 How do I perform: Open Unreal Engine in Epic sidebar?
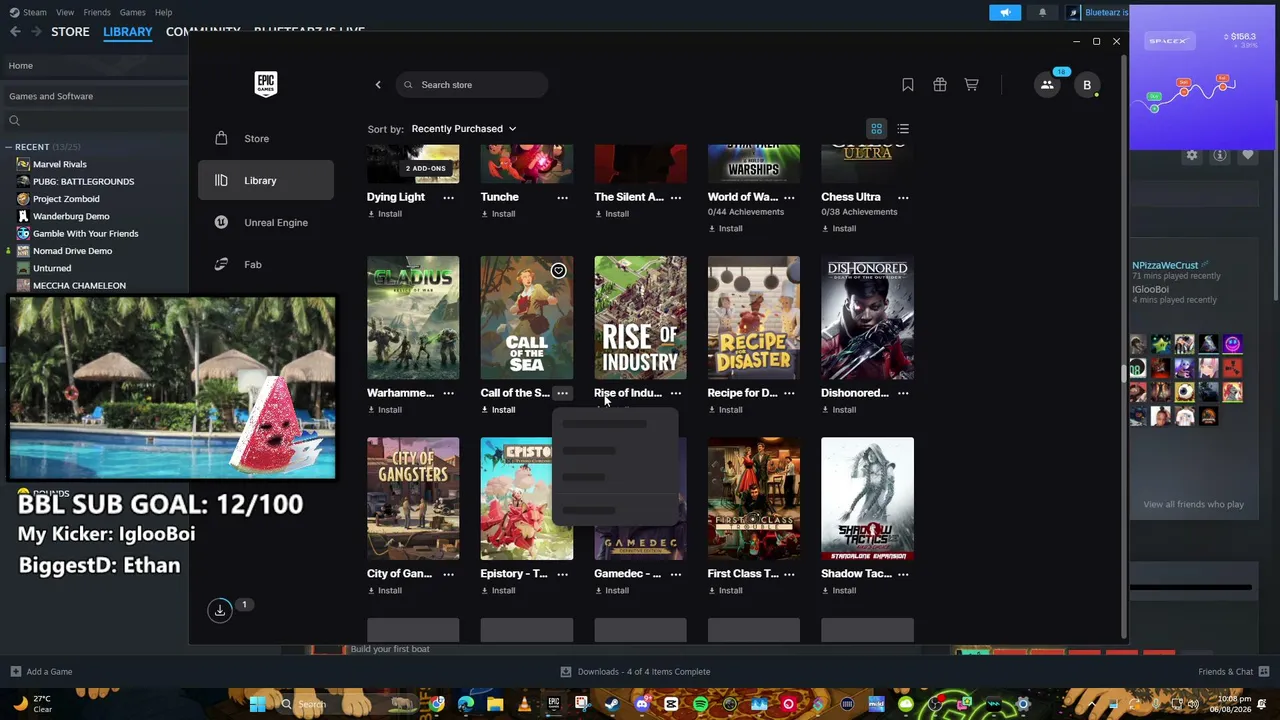point(266,222)
